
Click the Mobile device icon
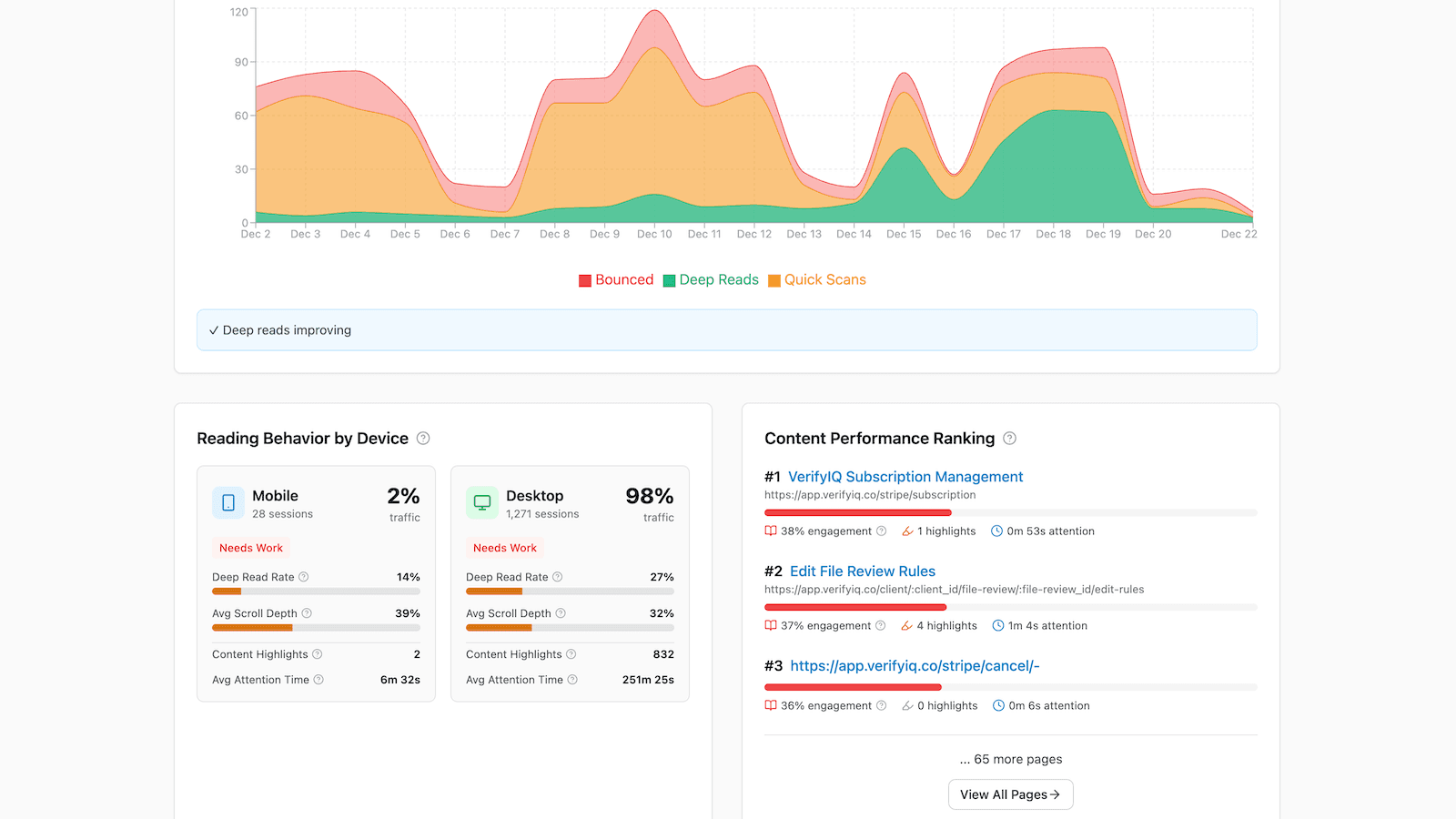[227, 503]
